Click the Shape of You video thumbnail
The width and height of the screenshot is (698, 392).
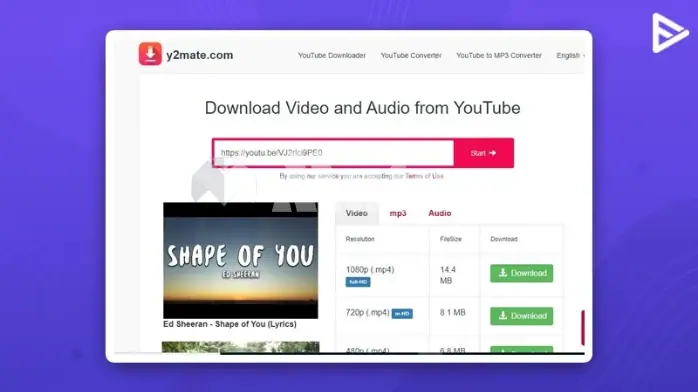click(240, 260)
